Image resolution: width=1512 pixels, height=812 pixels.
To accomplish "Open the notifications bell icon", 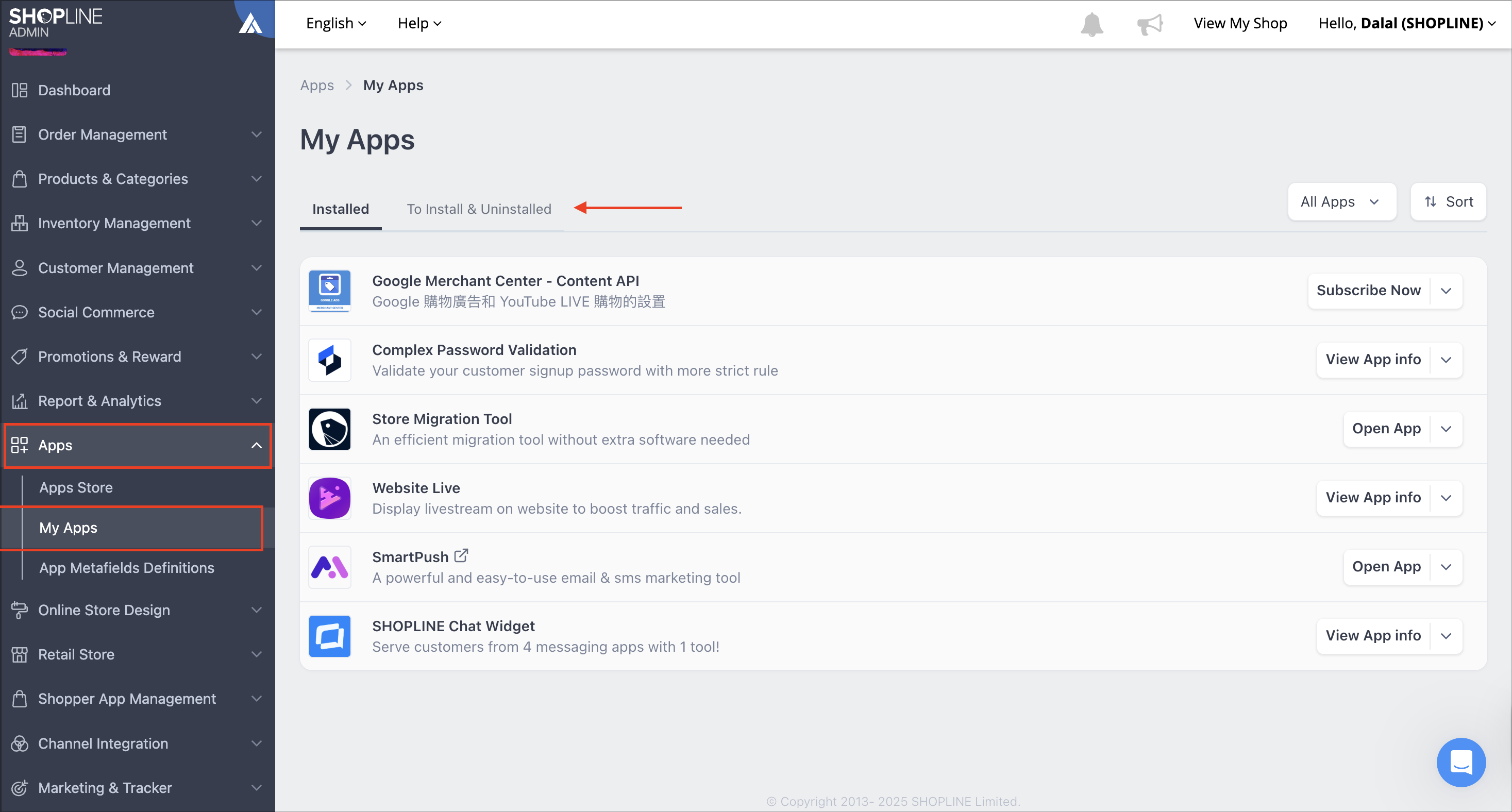I will point(1091,24).
